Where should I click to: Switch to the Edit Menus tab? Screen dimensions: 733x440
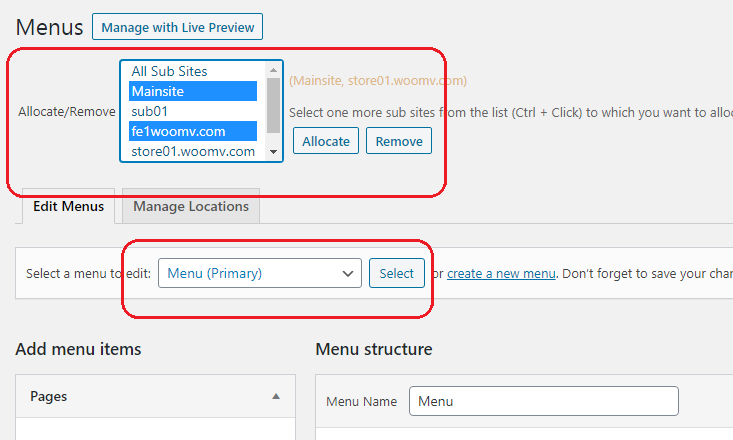tap(68, 206)
